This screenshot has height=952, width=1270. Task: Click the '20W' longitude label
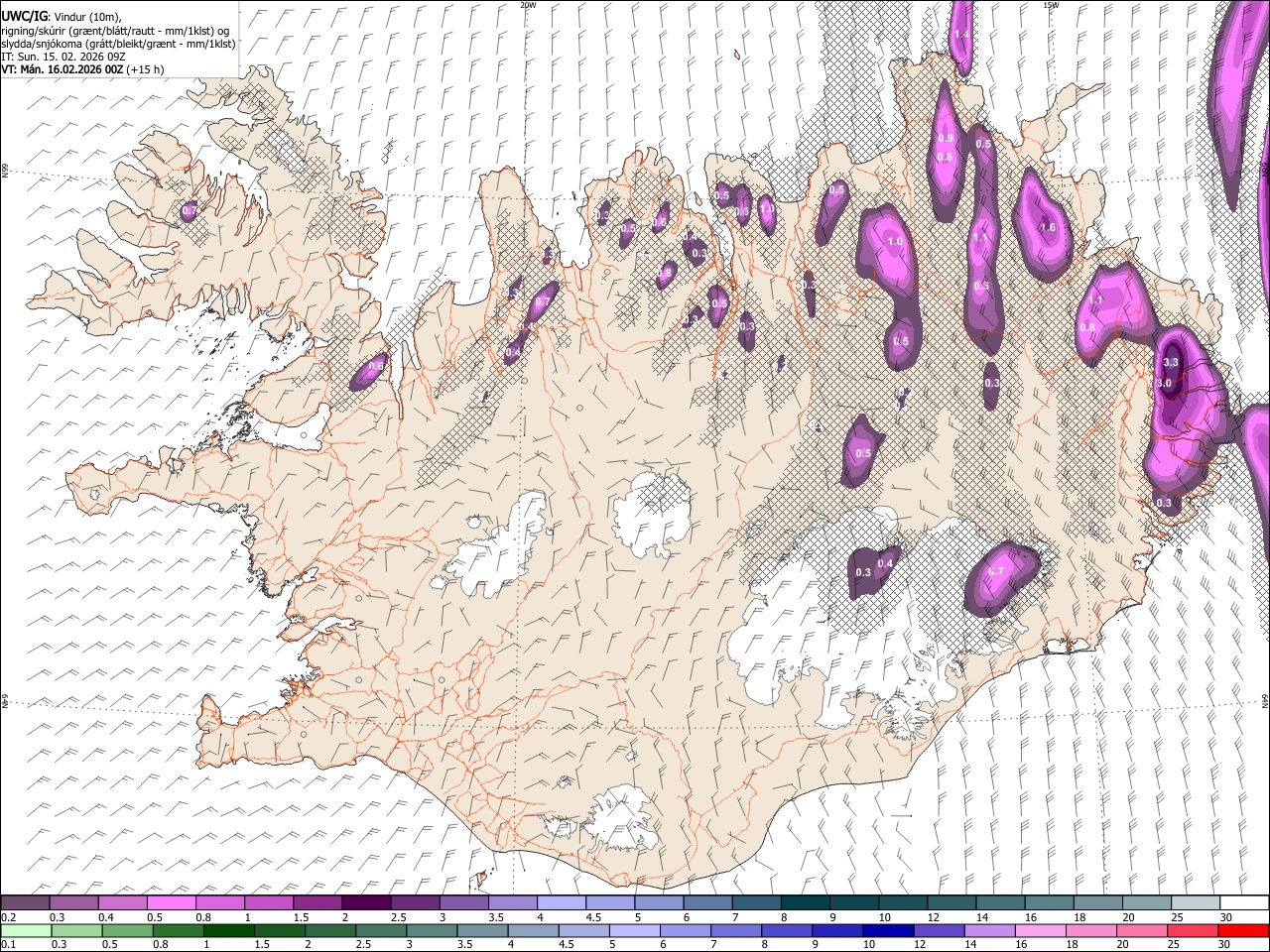(x=528, y=5)
